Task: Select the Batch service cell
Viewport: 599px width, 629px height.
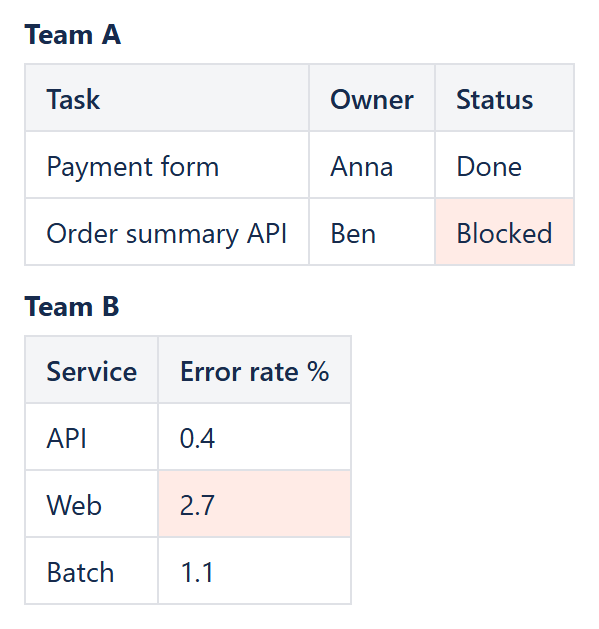Action: [x=91, y=570]
